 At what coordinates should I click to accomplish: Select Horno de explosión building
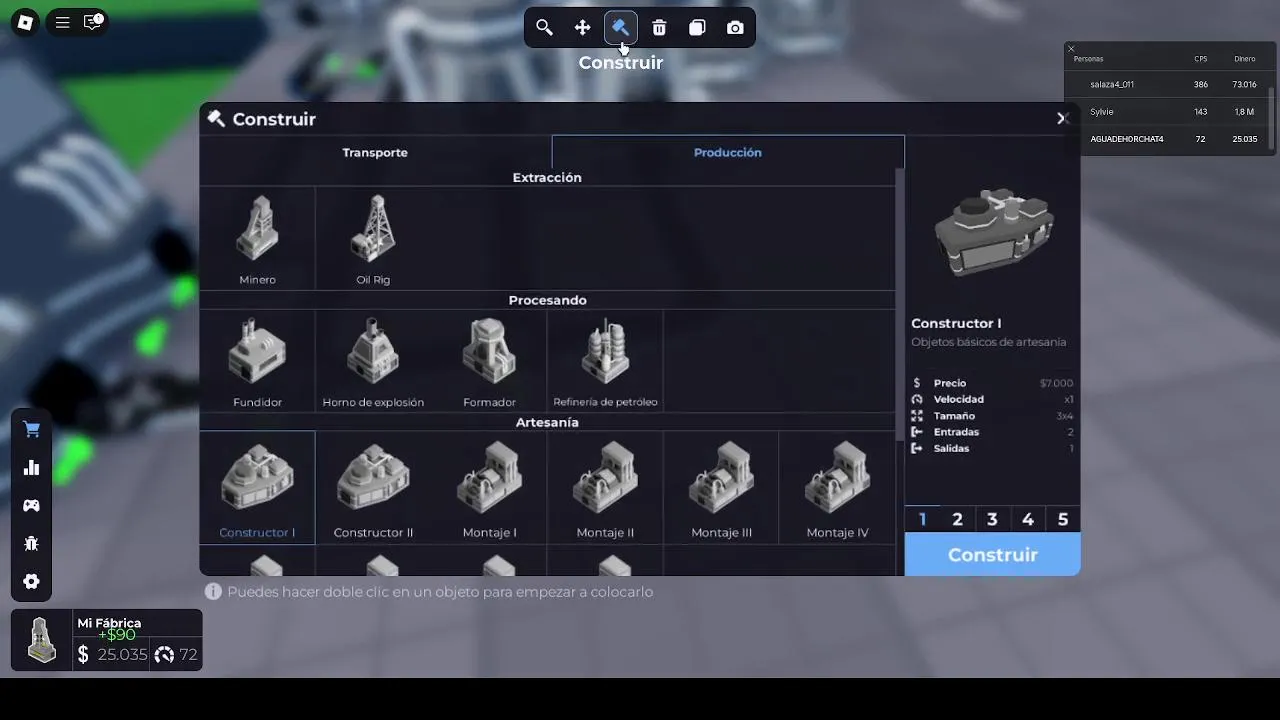tap(373, 360)
